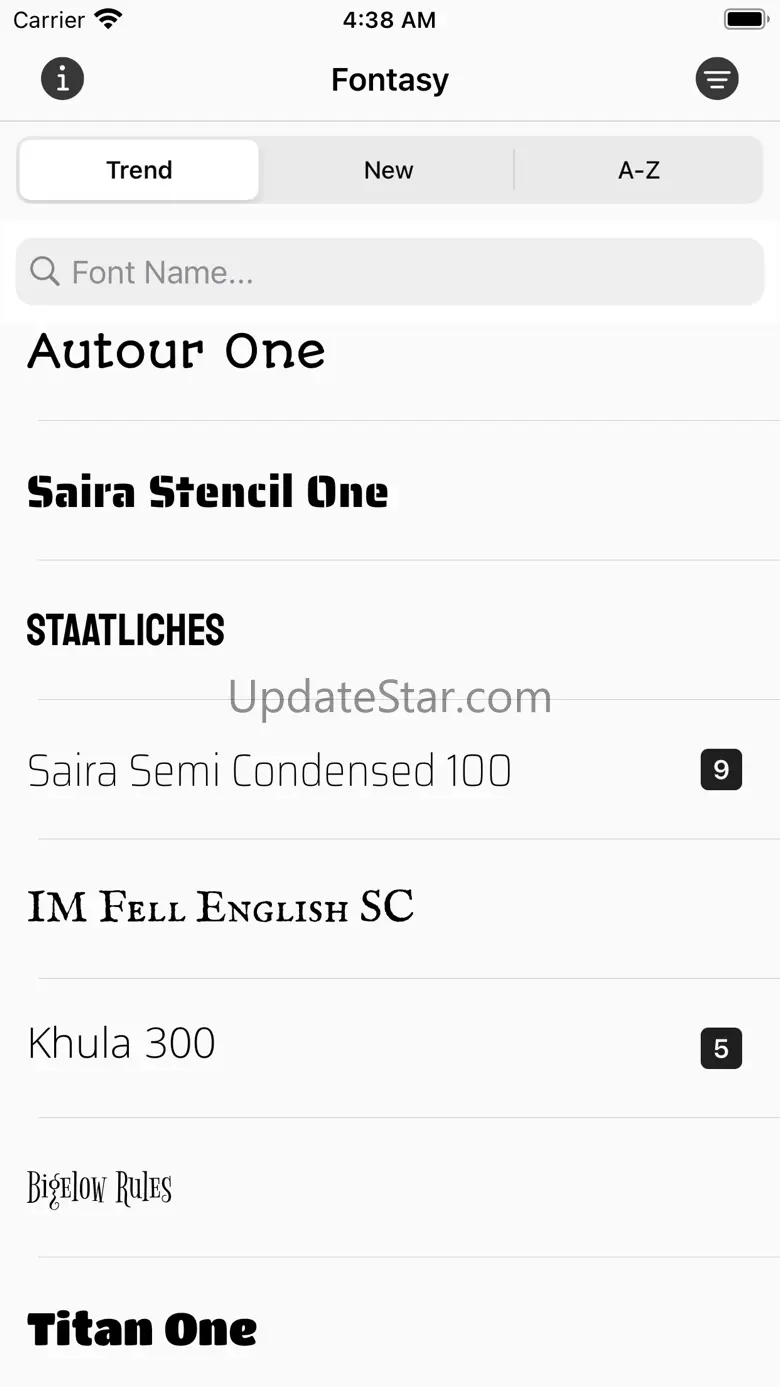Switch to the A-Z sorting segment
The height and width of the screenshot is (1387, 780).
638,170
